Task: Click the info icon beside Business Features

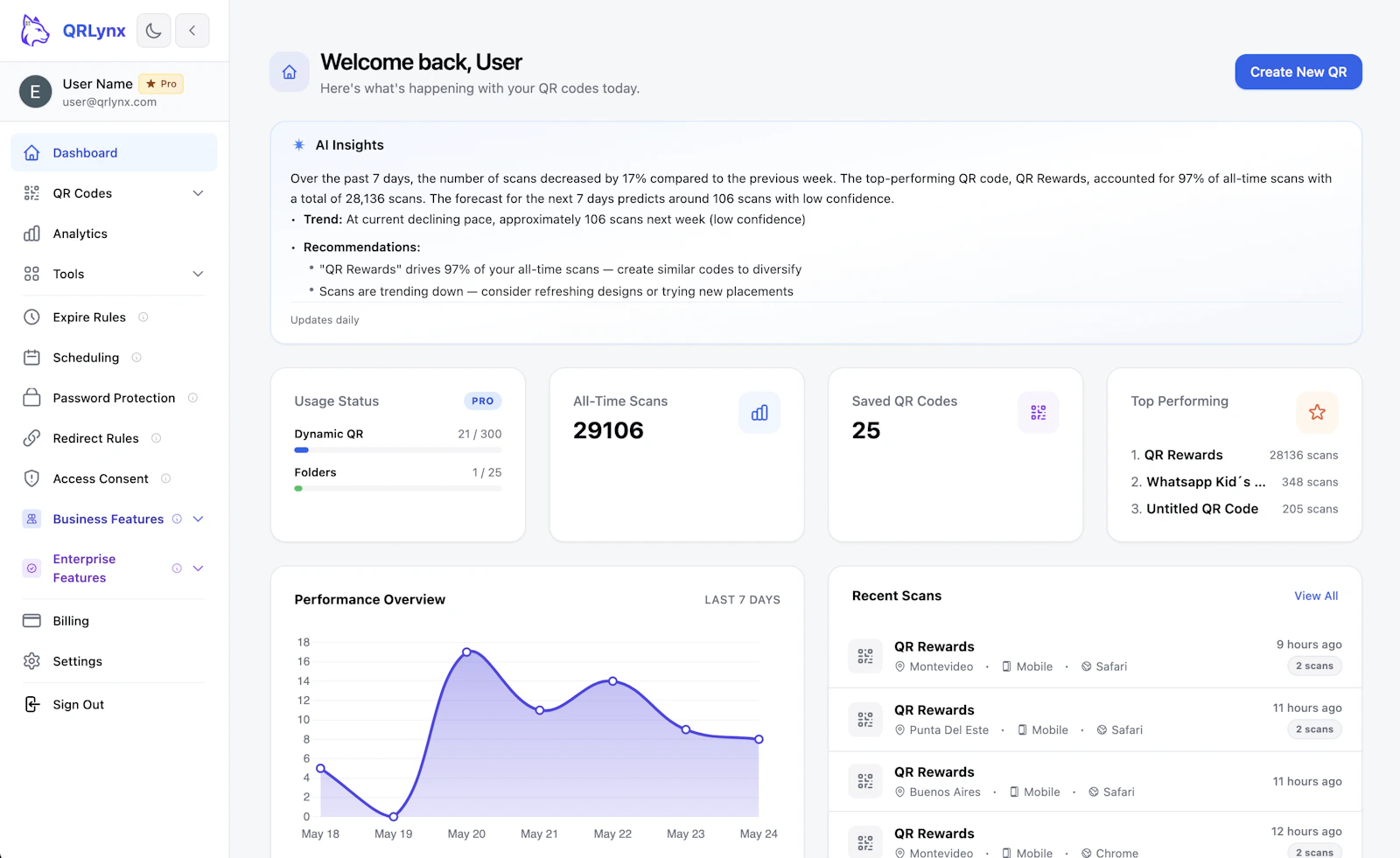Action: click(177, 519)
